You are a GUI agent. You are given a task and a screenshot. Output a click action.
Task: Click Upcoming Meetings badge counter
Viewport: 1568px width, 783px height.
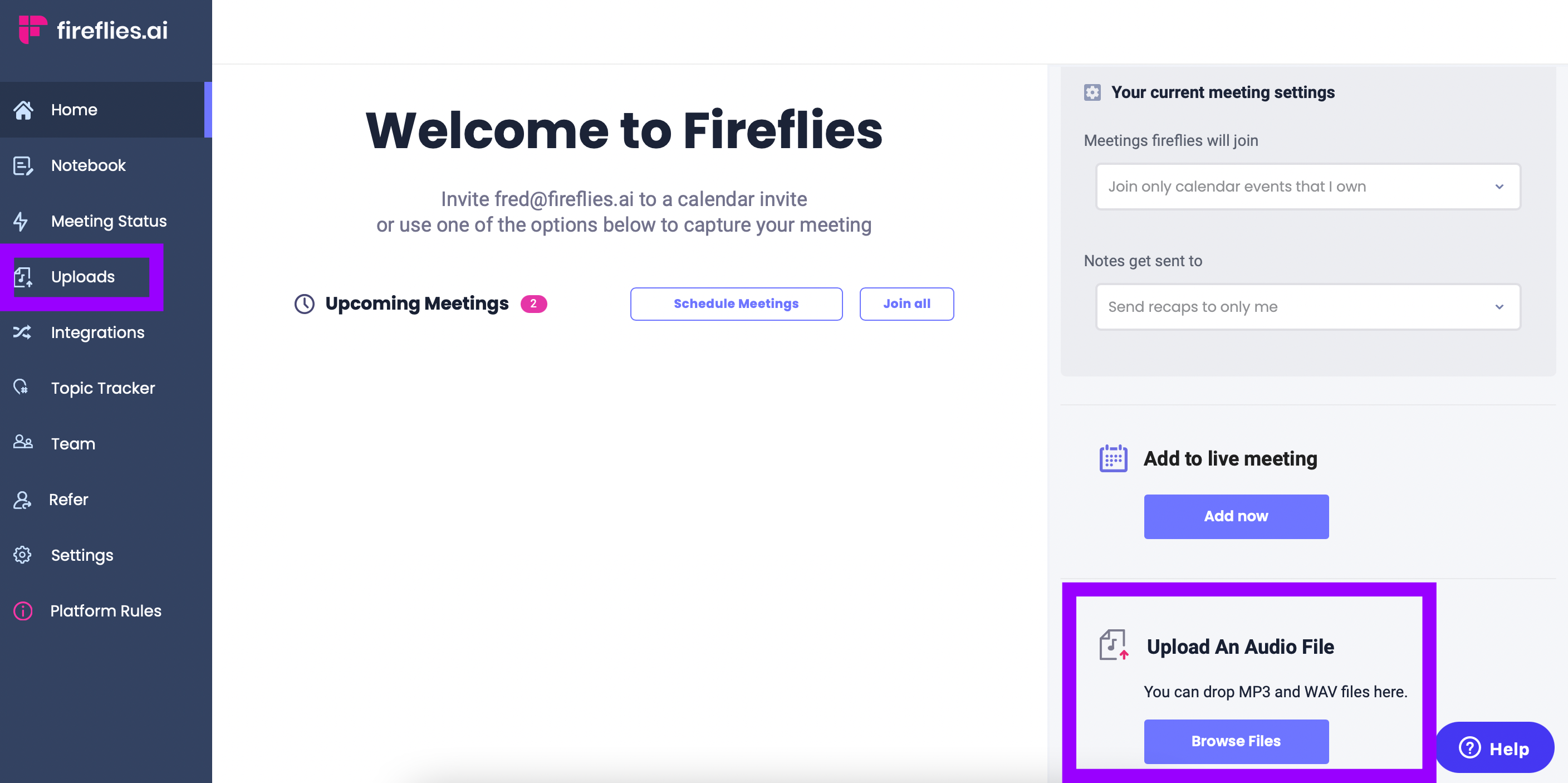[x=535, y=303]
